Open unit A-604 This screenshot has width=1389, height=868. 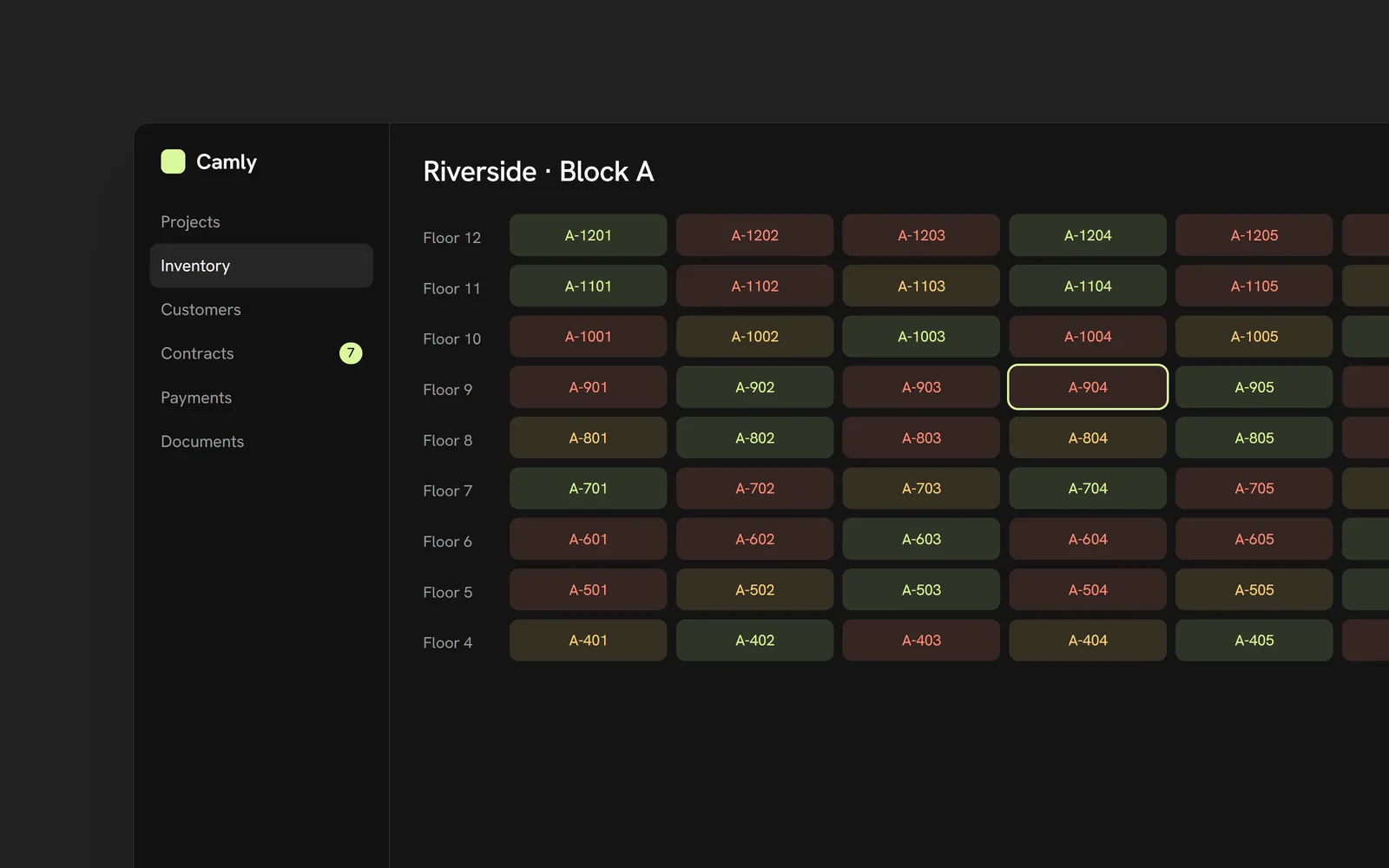tap(1088, 539)
